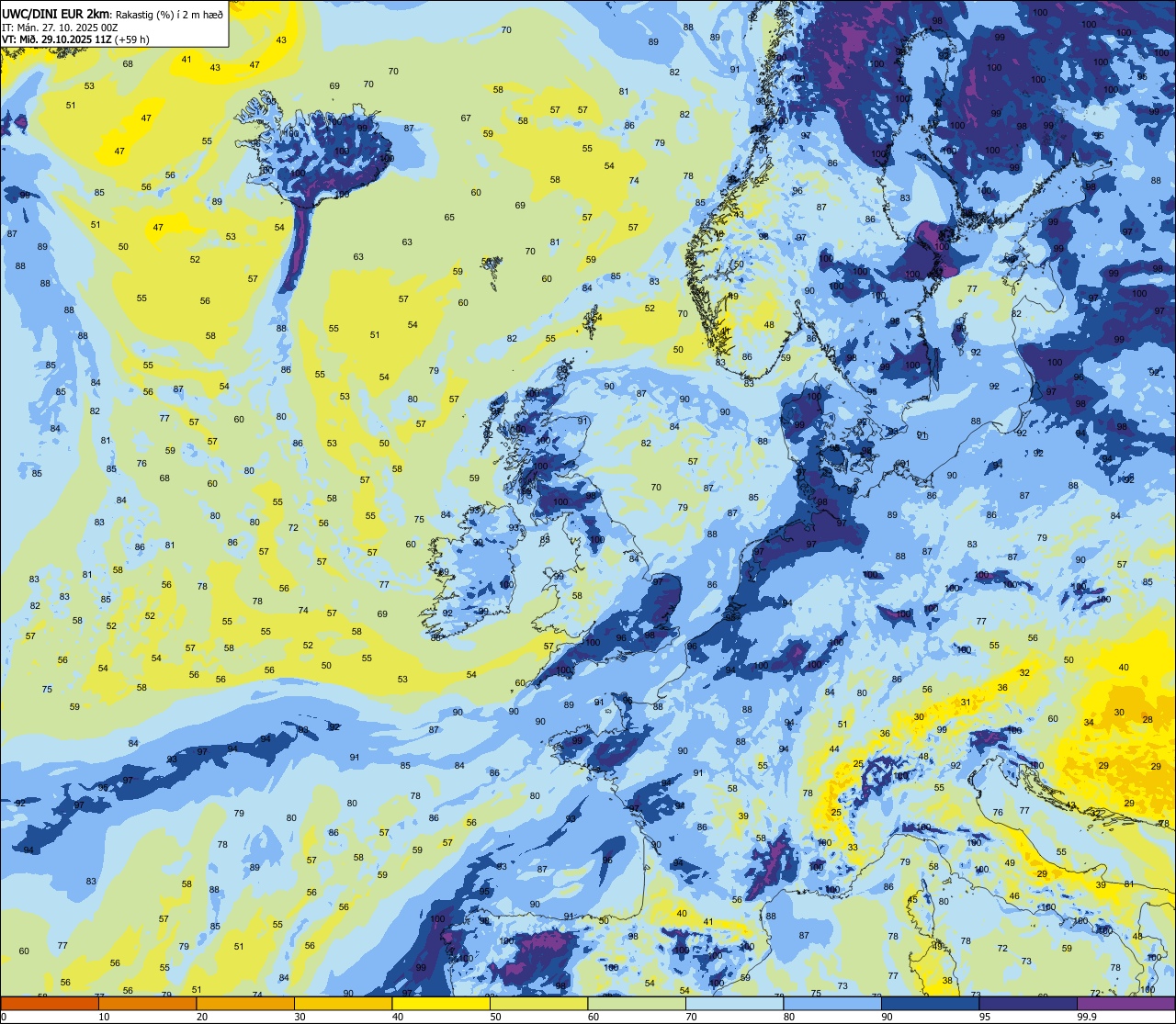Click the '10' tick label on the legend
This screenshot has width=1176, height=1024.
104,1017
